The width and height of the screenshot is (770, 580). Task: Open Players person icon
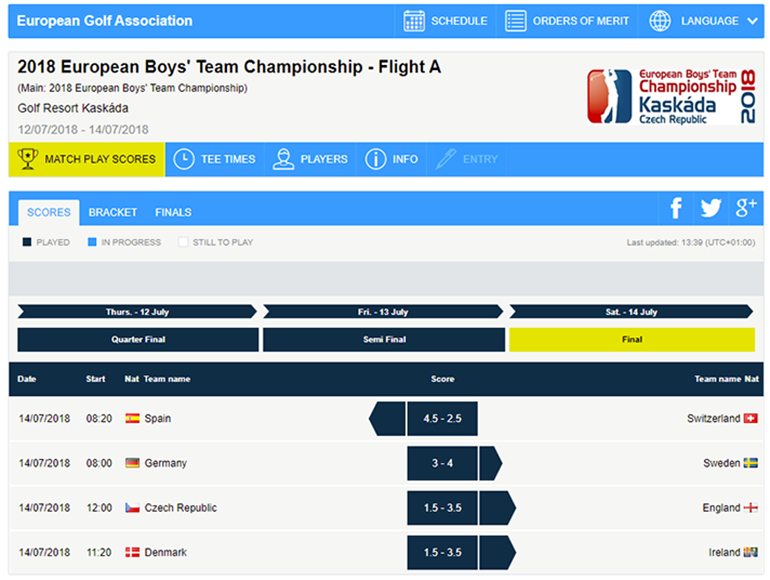[283, 159]
